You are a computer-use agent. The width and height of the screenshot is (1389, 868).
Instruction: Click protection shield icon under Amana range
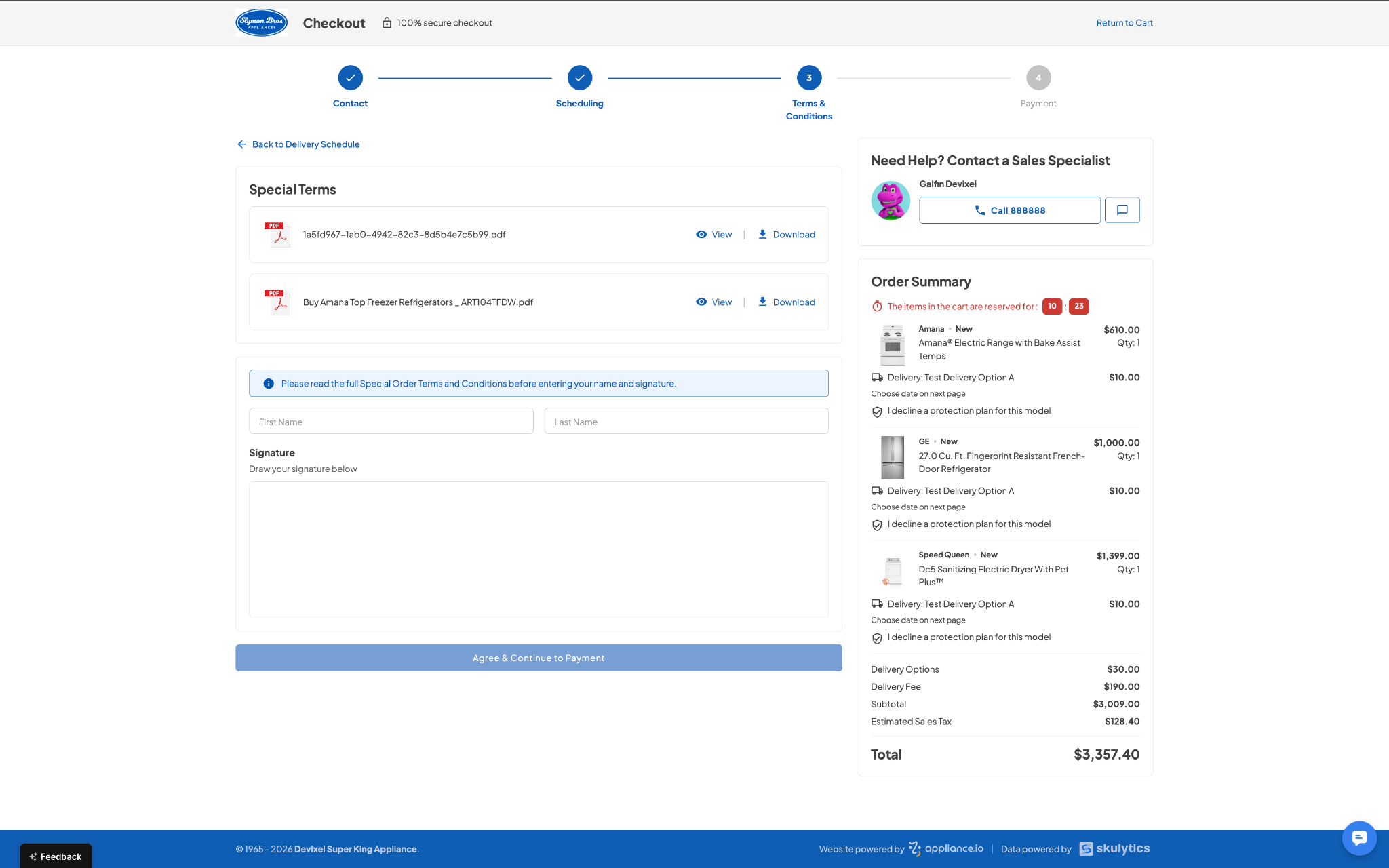point(877,412)
